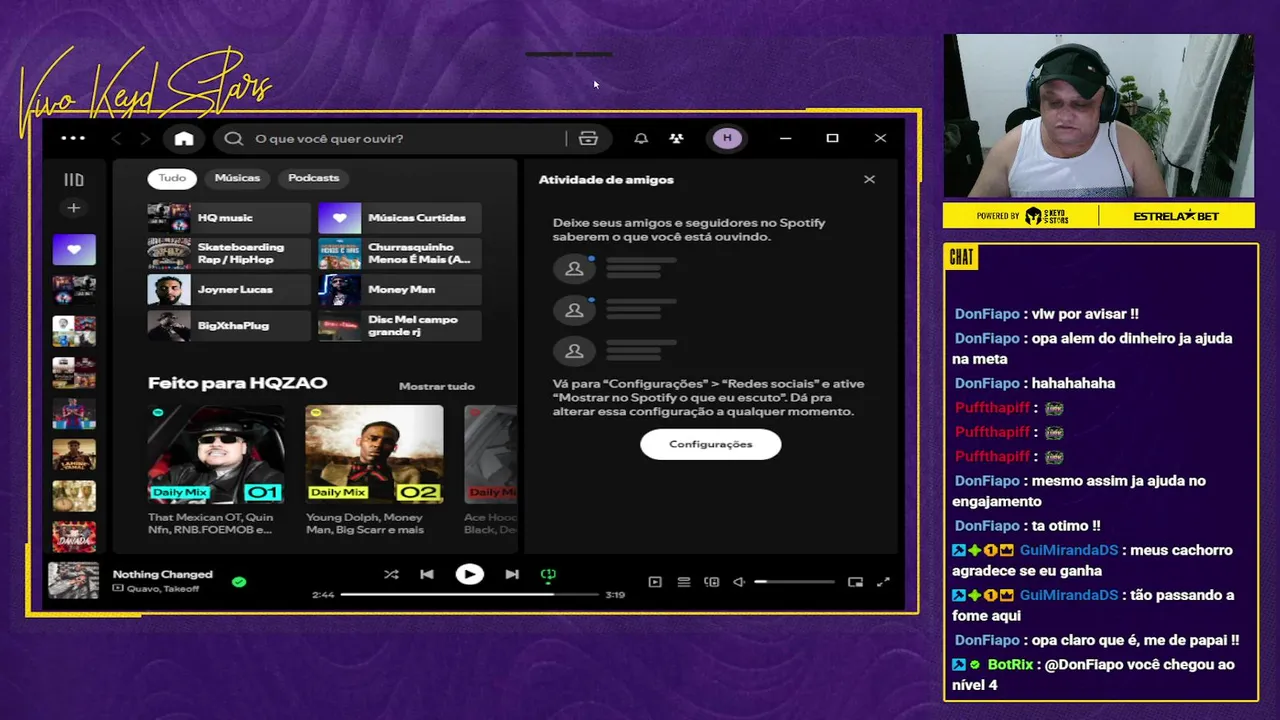The height and width of the screenshot is (720, 1280).
Task: Open 'Músicas Curtidas' tile
Action: click(x=399, y=218)
